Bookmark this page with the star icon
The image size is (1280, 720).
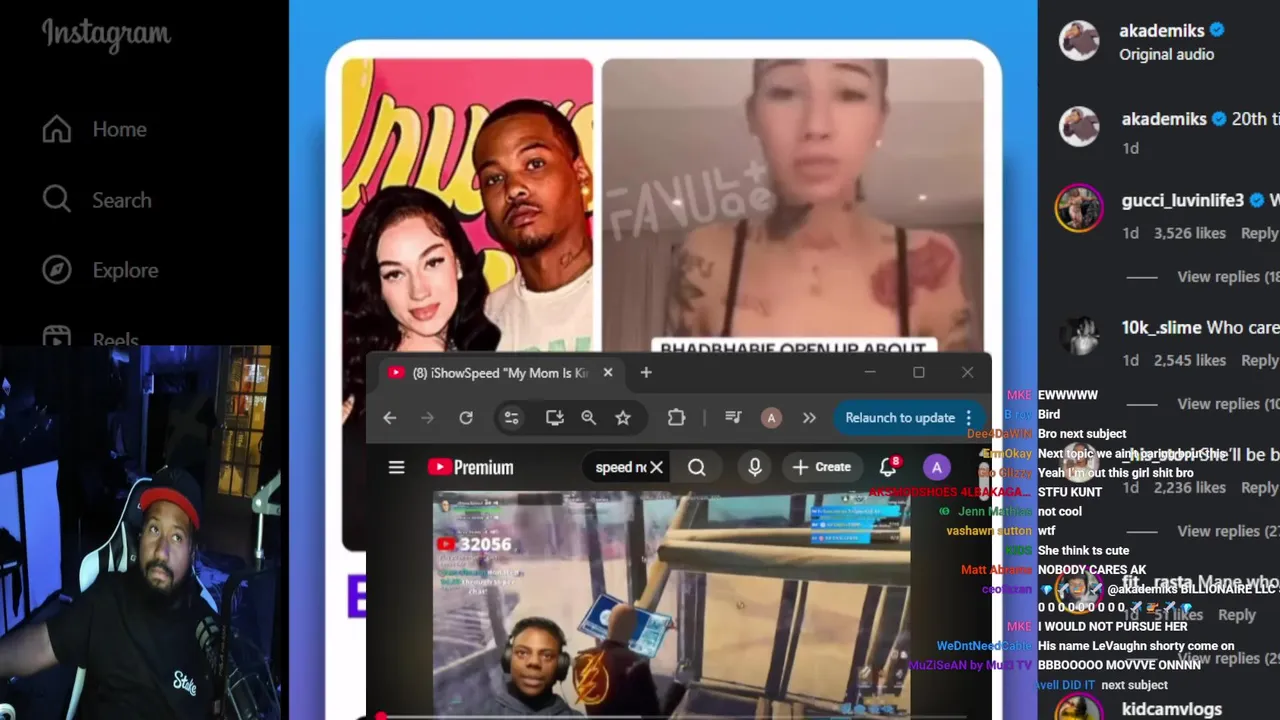(x=623, y=418)
